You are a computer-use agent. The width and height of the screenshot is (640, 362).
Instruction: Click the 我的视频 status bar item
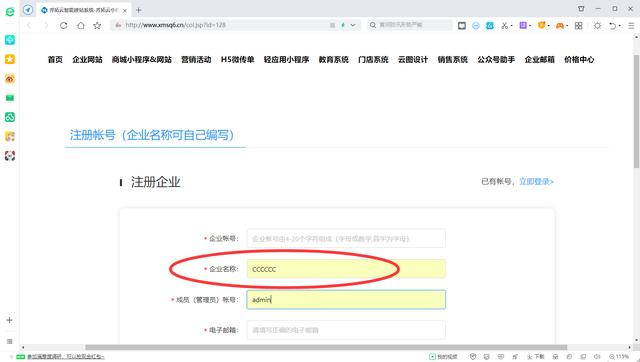pos(443,357)
